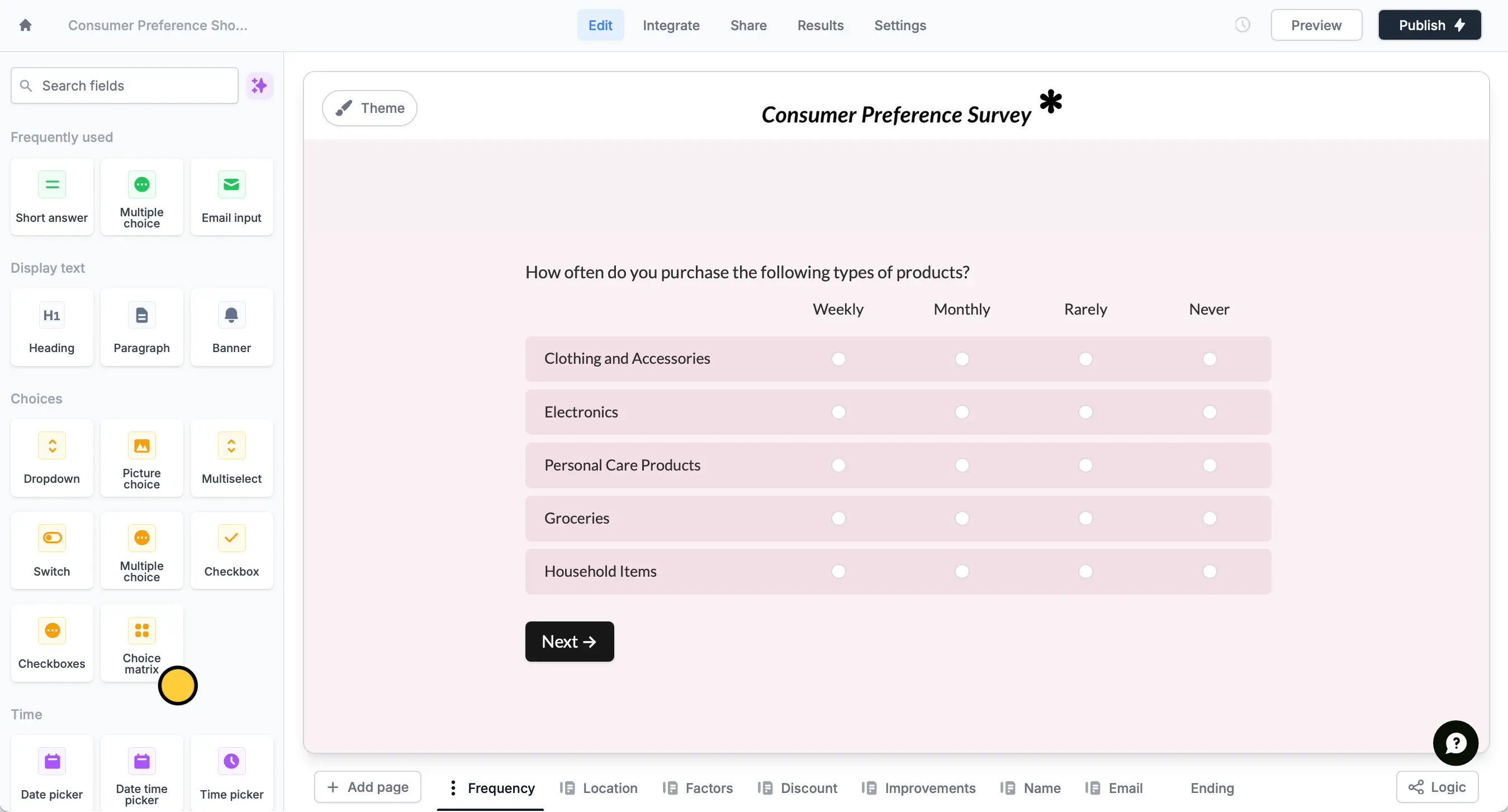
Task: Click the Publish button
Action: click(x=1430, y=25)
